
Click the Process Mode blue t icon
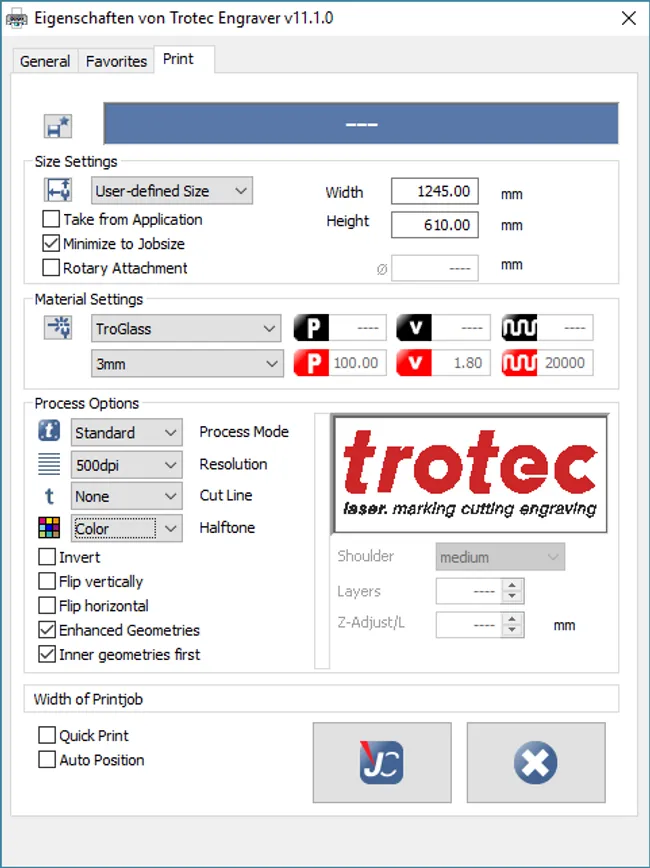(49, 431)
